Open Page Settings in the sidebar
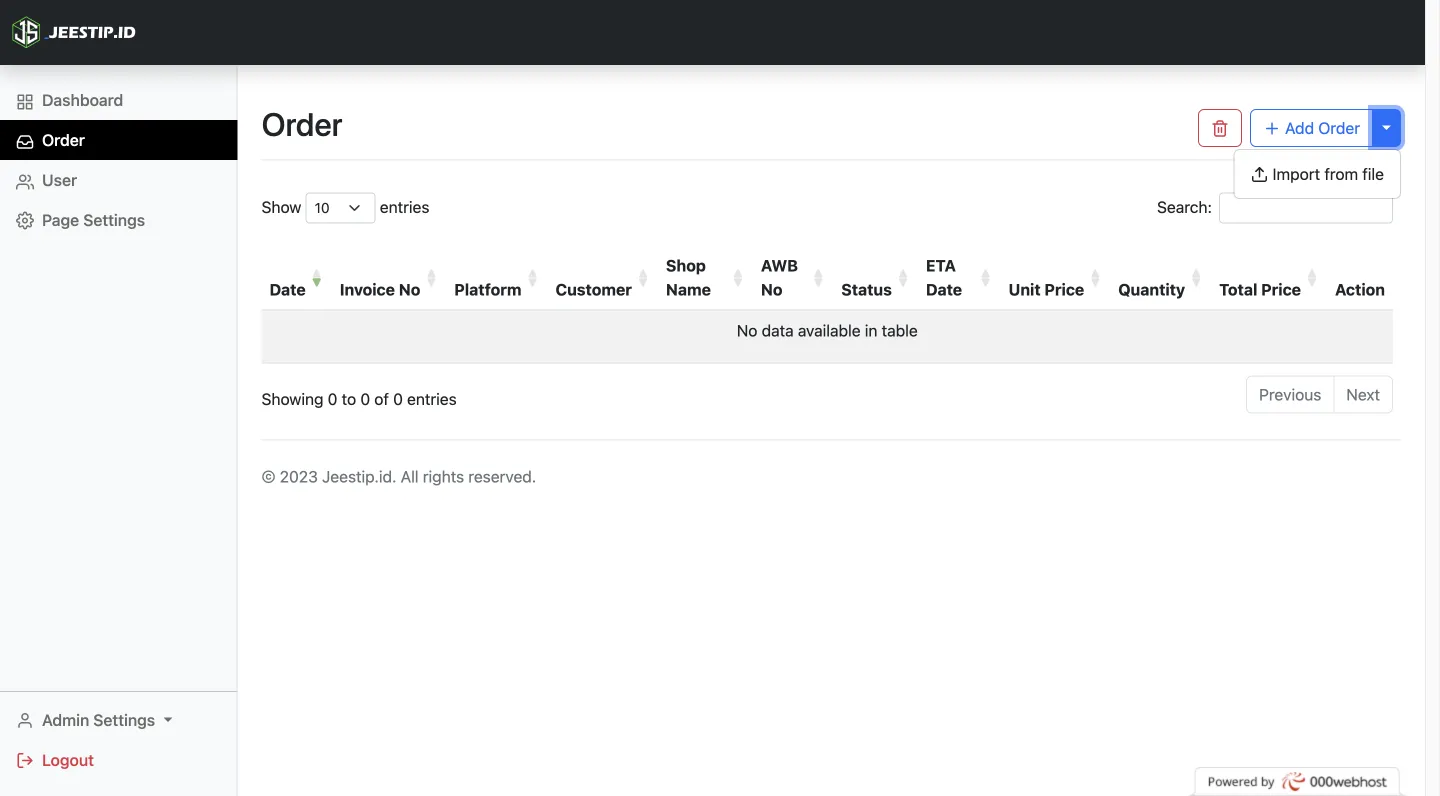Image resolution: width=1440 pixels, height=796 pixels. (x=118, y=220)
